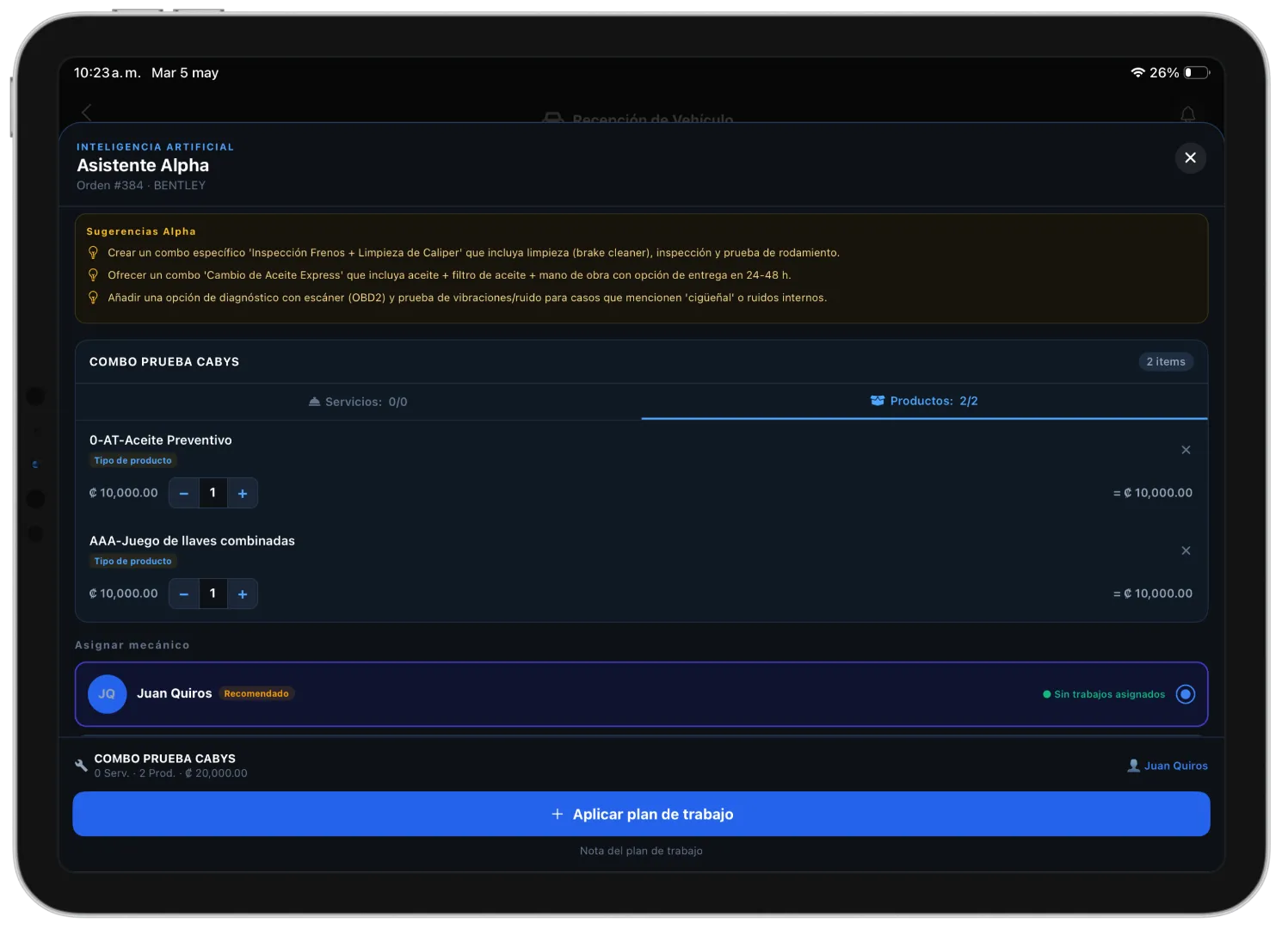Tap the Orden #384 · BENTLEY subtitle
This screenshot has width=1288, height=929.
(141, 186)
